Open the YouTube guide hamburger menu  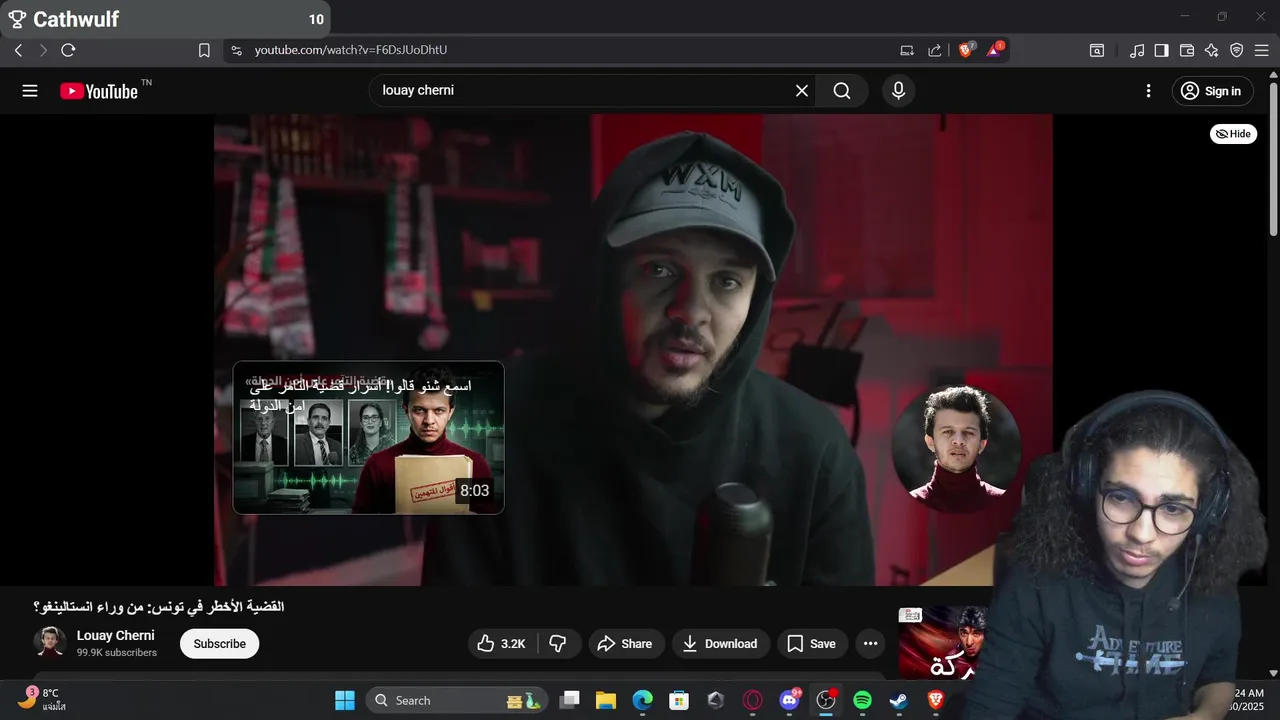(30, 91)
